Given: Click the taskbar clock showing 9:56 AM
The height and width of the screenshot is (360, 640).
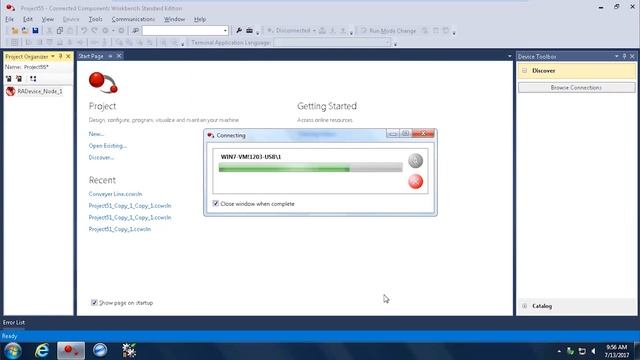Looking at the screenshot, I should click(x=616, y=347).
